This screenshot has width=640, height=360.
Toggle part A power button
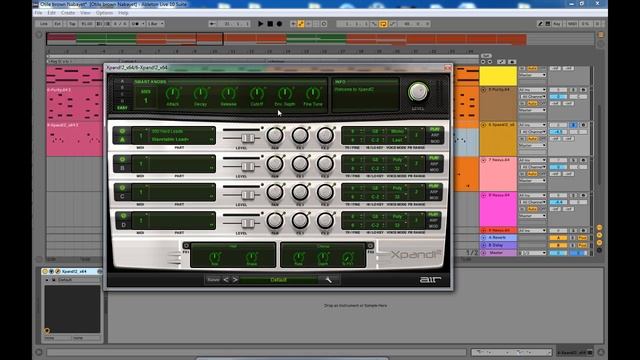pyautogui.click(x=122, y=131)
